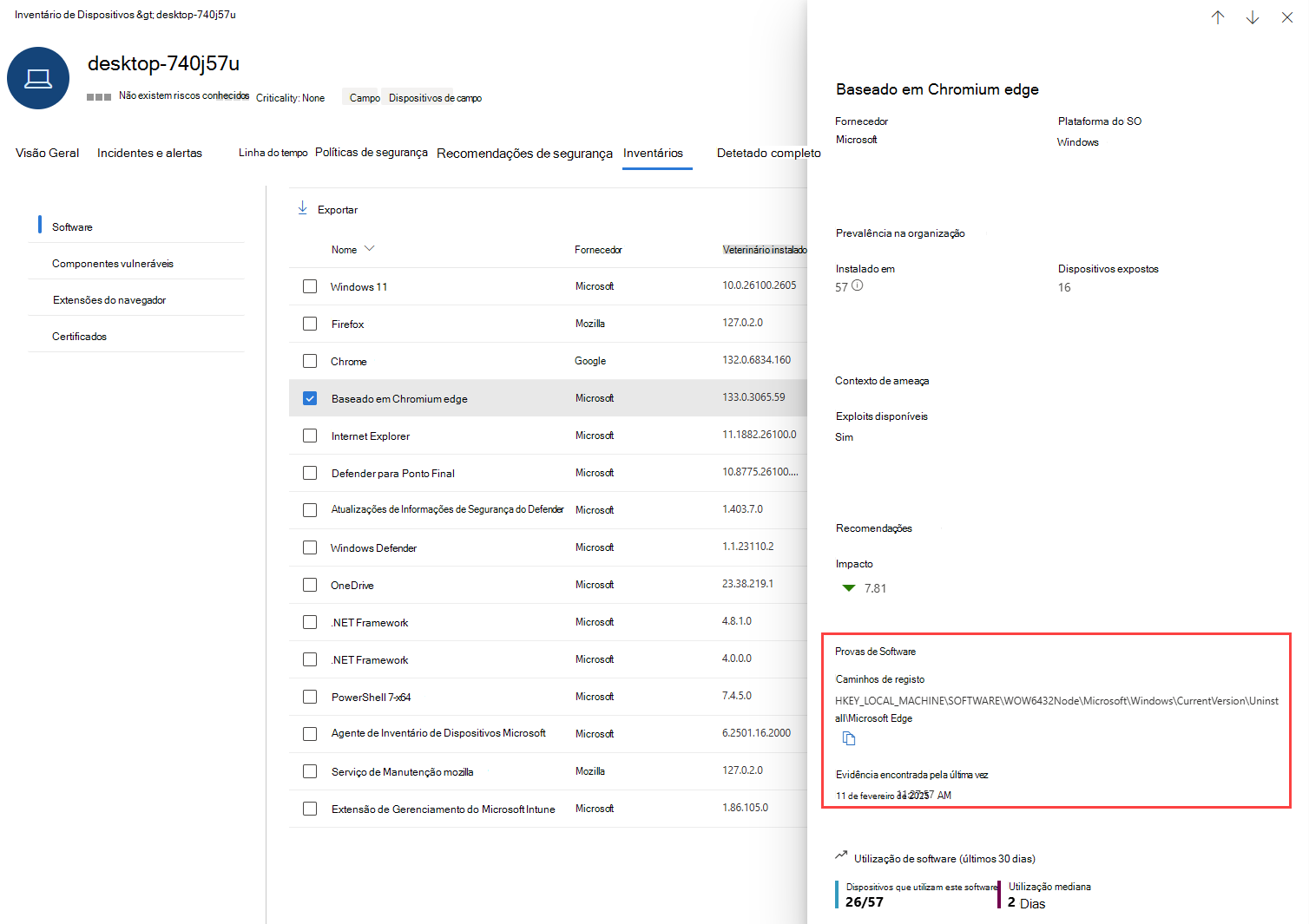Click the device risk level indicator bars
This screenshot has width=1309, height=924.
pos(99,97)
